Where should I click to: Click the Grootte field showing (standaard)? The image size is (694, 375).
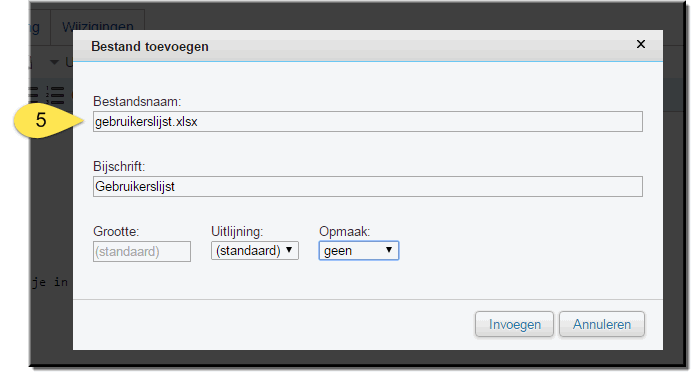click(142, 251)
